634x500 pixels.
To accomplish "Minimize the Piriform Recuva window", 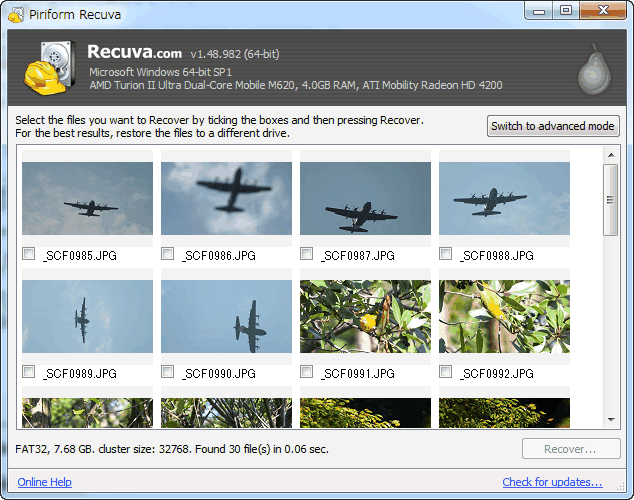I will pyautogui.click(x=539, y=11).
